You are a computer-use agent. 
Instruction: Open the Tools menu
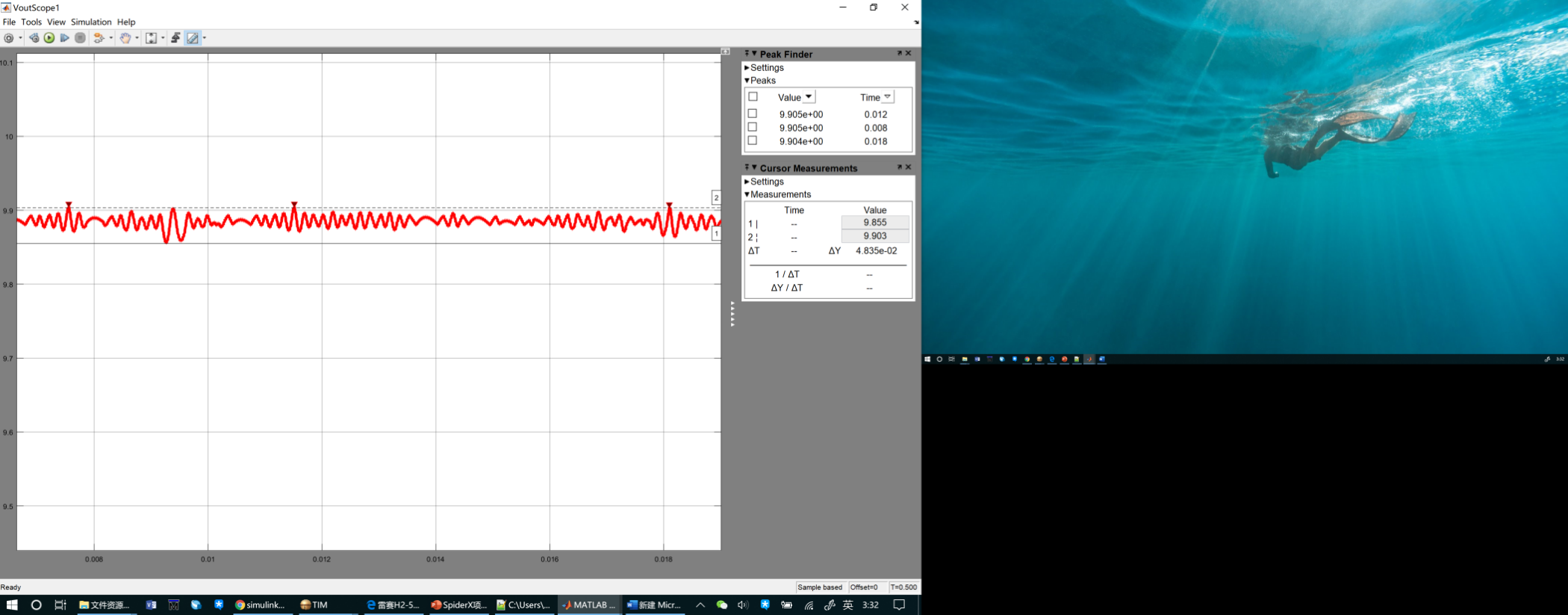[x=31, y=22]
